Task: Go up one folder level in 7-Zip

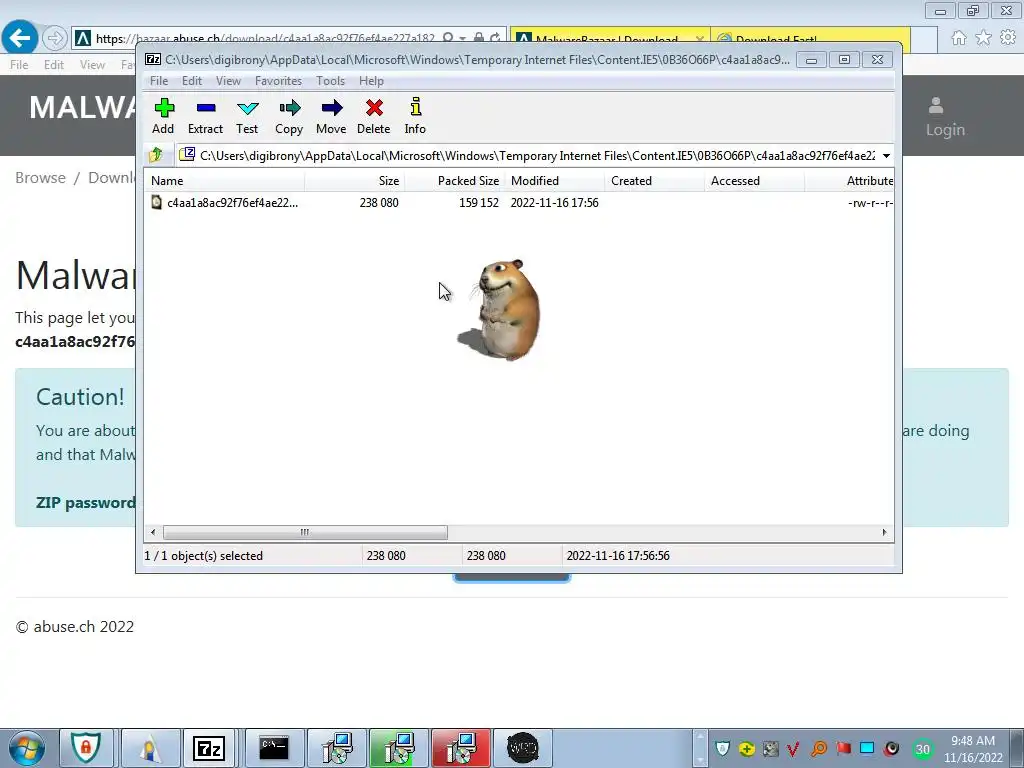Action: (x=156, y=155)
